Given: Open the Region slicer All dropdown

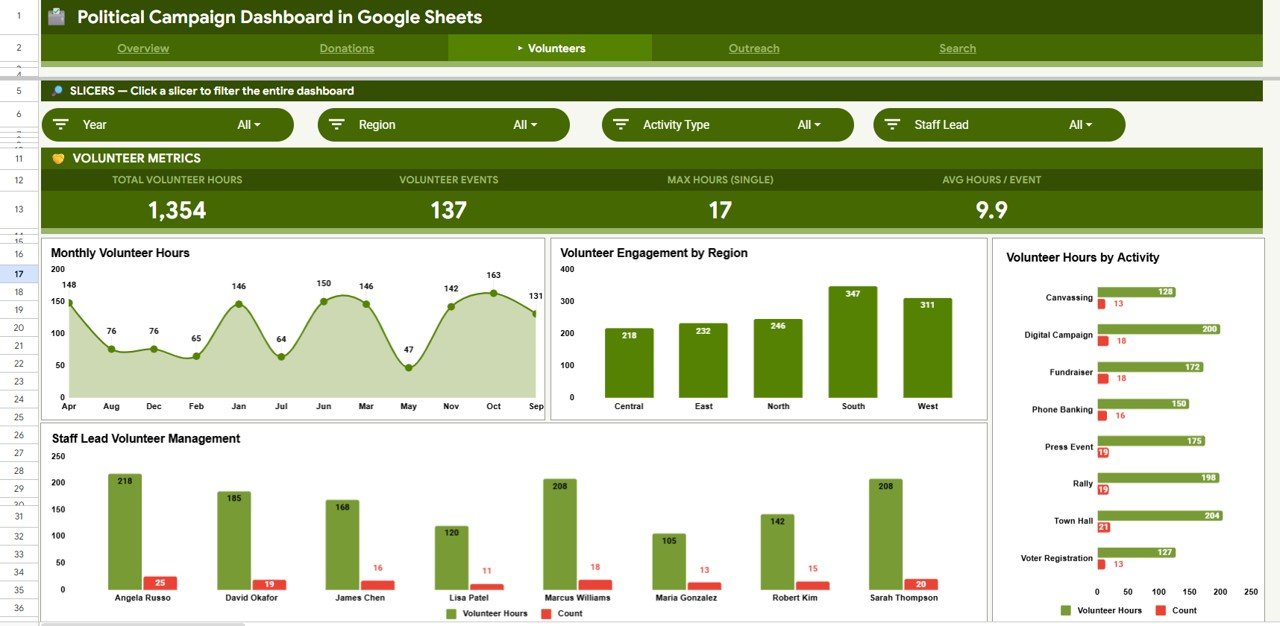Looking at the screenshot, I should pos(525,125).
